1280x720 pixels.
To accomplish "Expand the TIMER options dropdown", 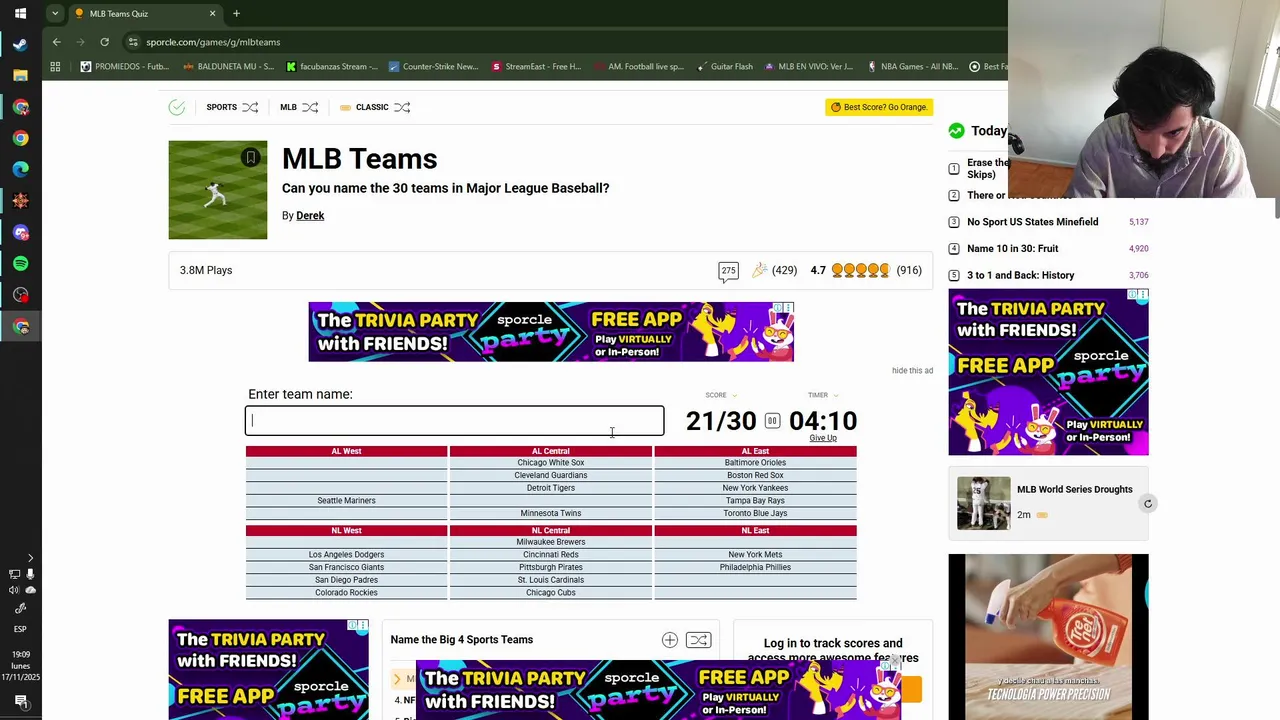I will [x=836, y=396].
